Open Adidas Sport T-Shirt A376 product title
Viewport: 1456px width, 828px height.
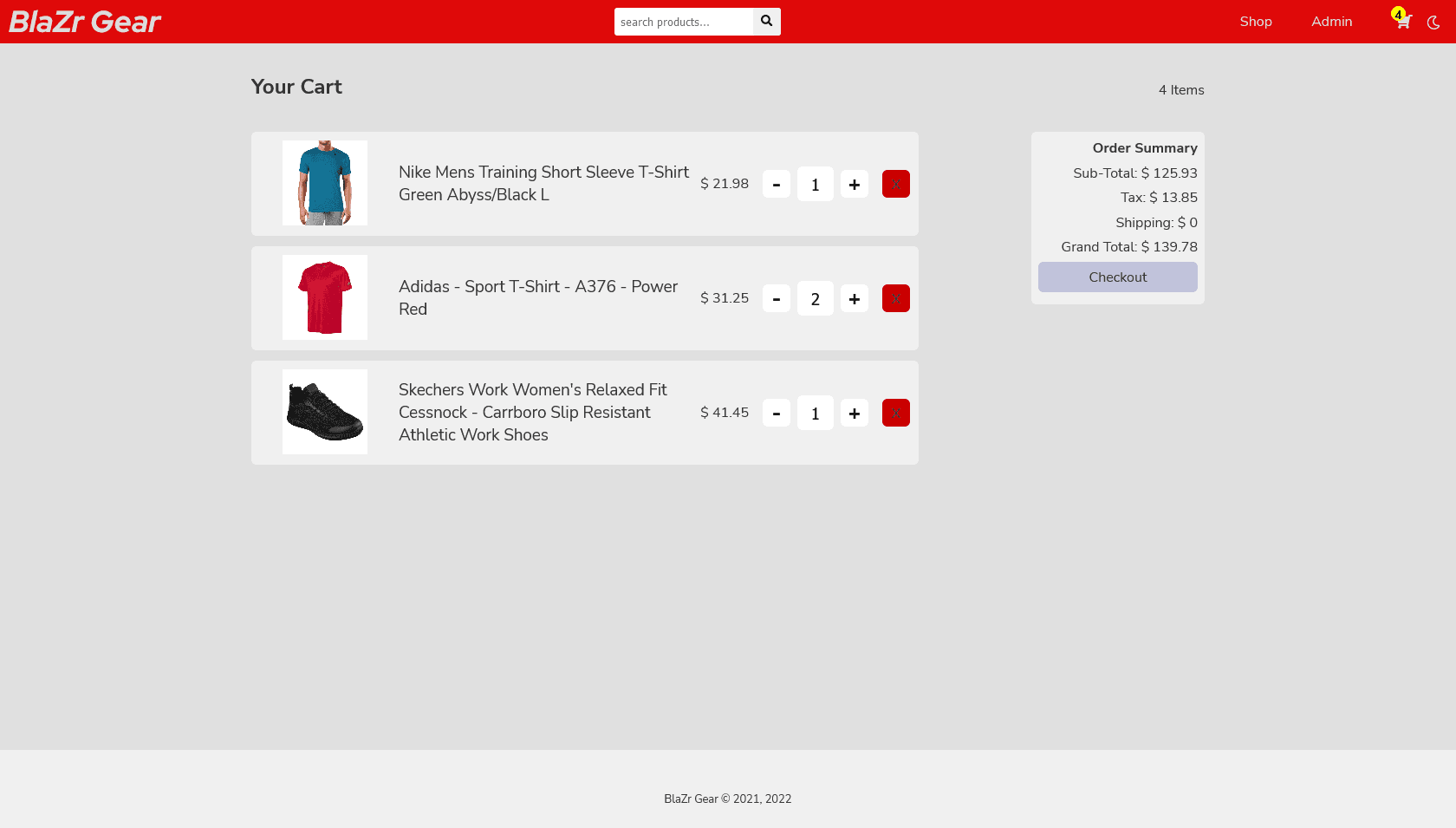pos(538,297)
